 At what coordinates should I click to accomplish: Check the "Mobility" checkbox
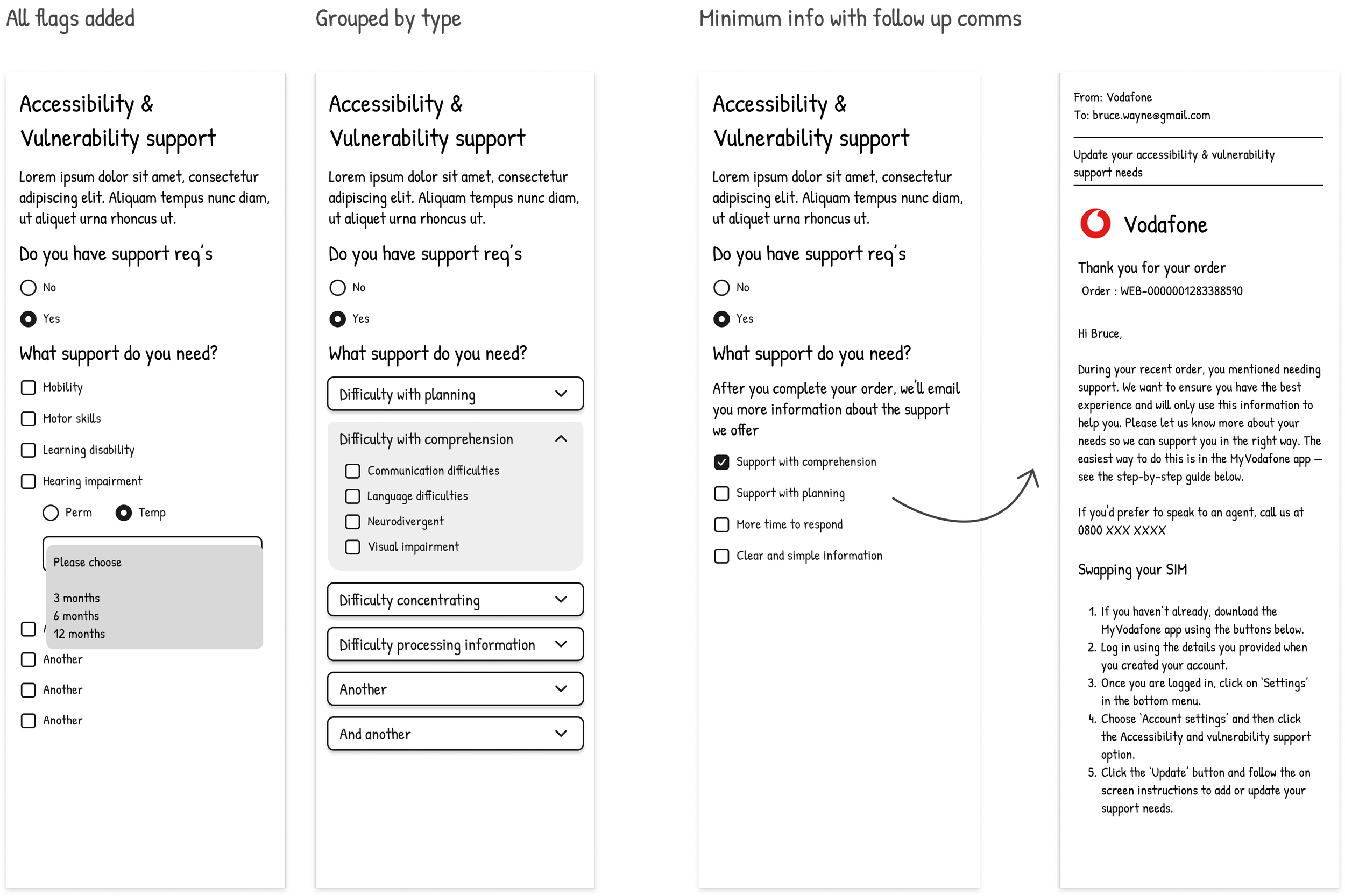[27, 387]
